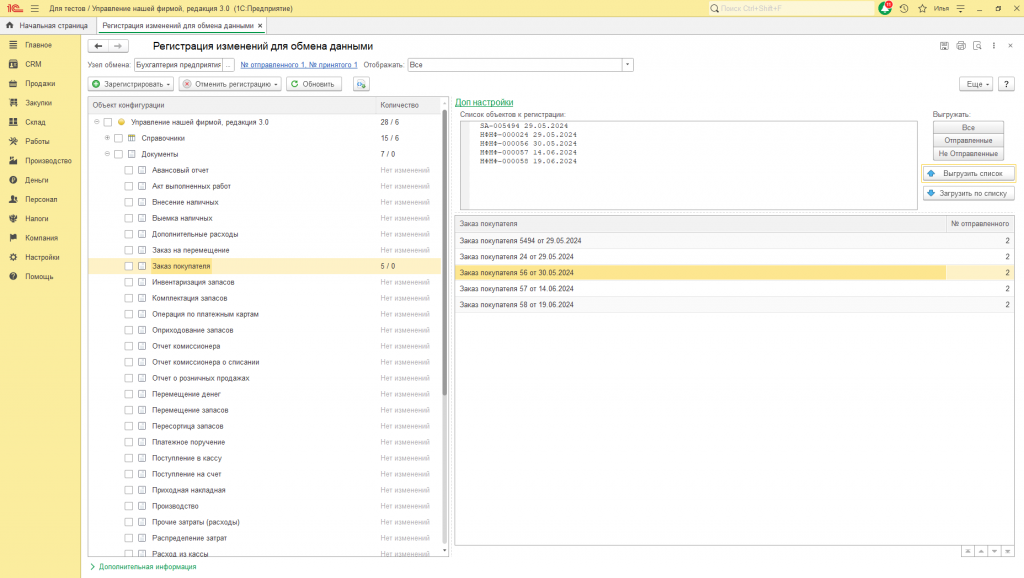The width and height of the screenshot is (1024, 578).
Task: Click the Не Отправленные button
Action: tap(968, 153)
